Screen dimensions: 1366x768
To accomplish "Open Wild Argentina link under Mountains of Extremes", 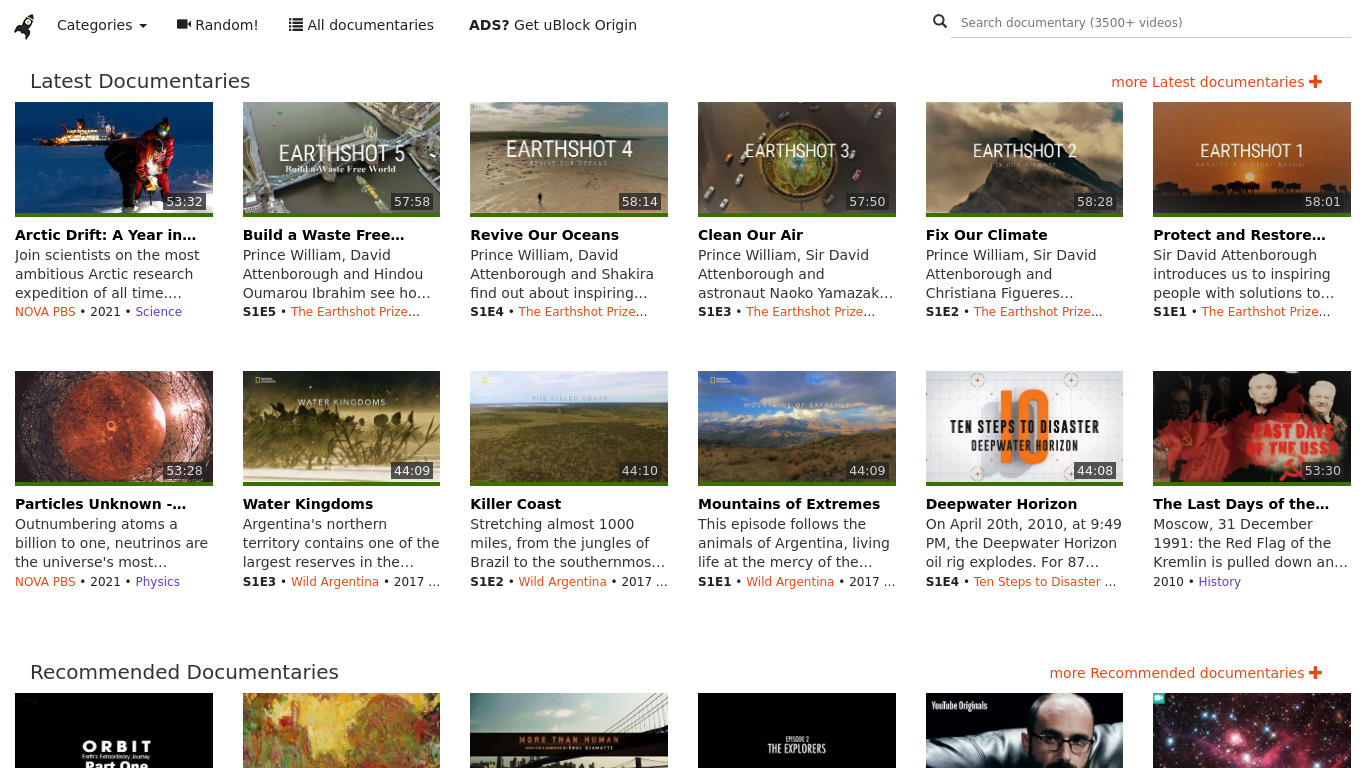I will 790,582.
